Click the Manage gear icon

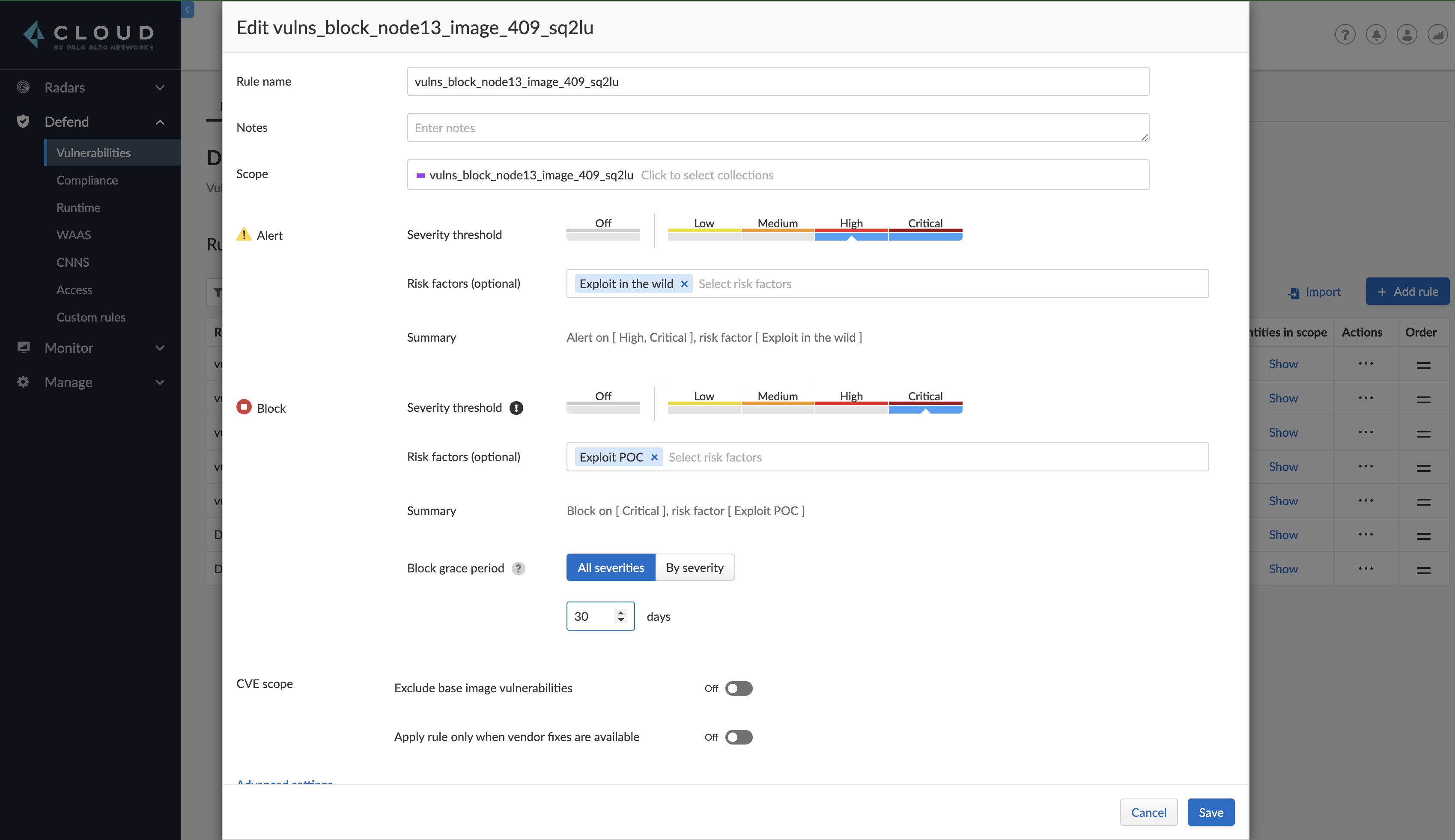(23, 381)
